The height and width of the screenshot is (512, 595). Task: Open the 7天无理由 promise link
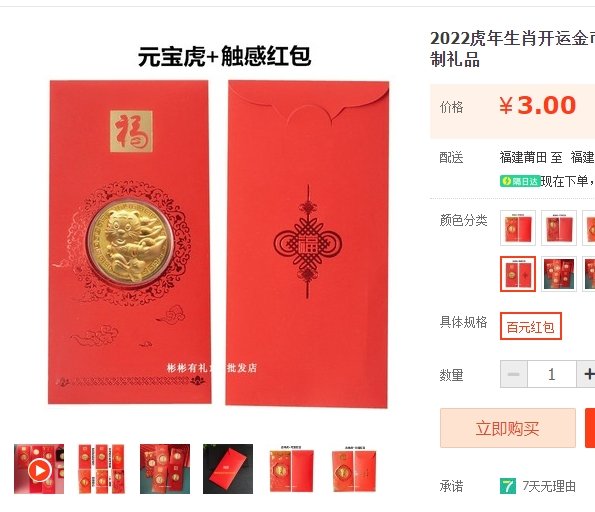click(x=549, y=486)
